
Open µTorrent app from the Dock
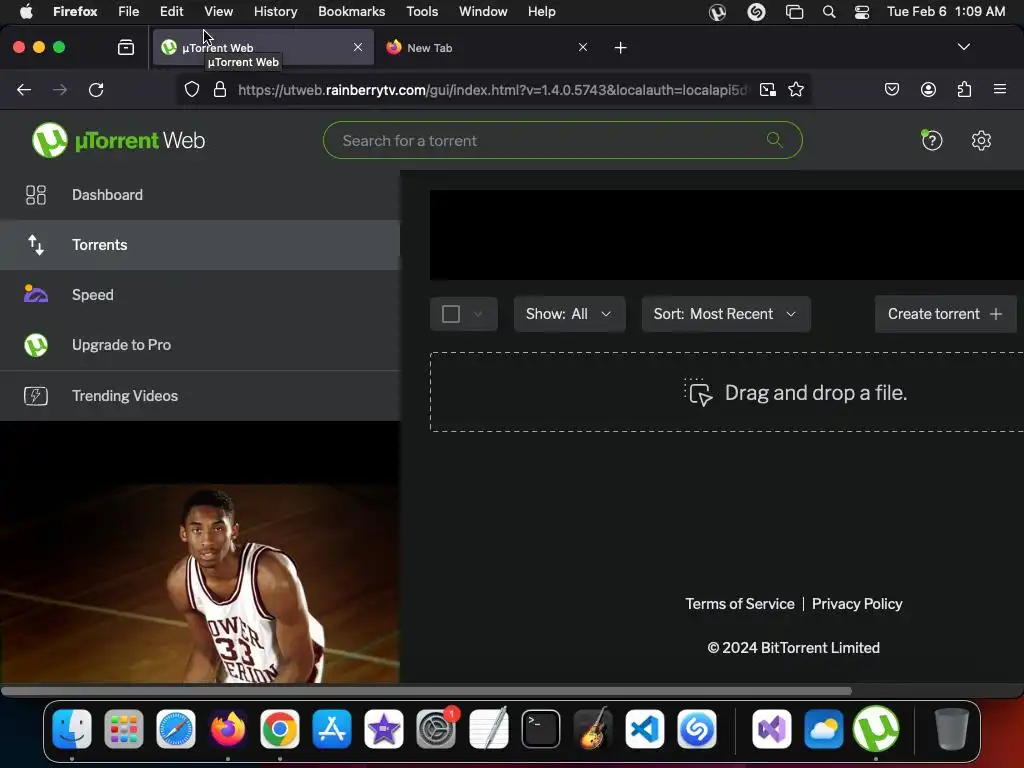point(876,729)
